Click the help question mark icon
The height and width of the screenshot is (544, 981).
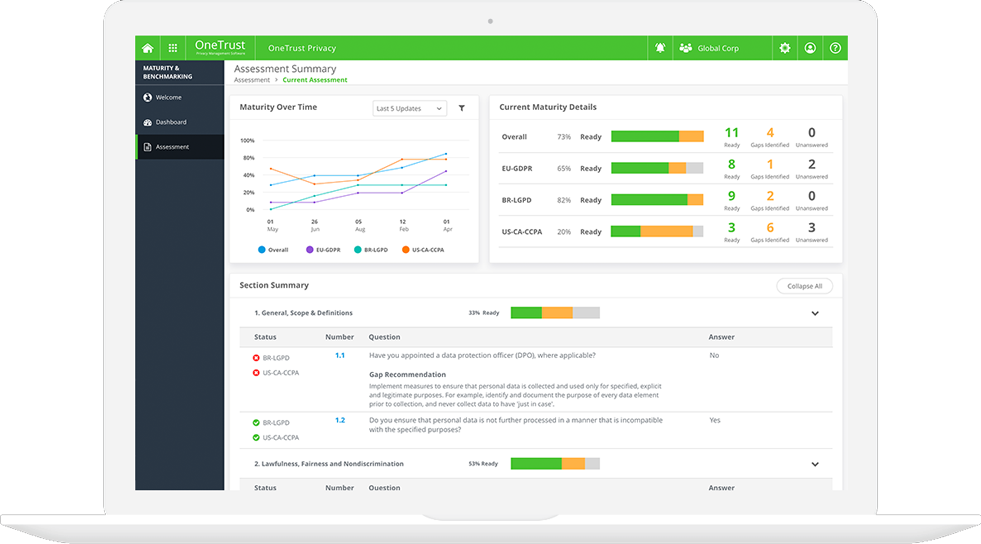pos(836,48)
